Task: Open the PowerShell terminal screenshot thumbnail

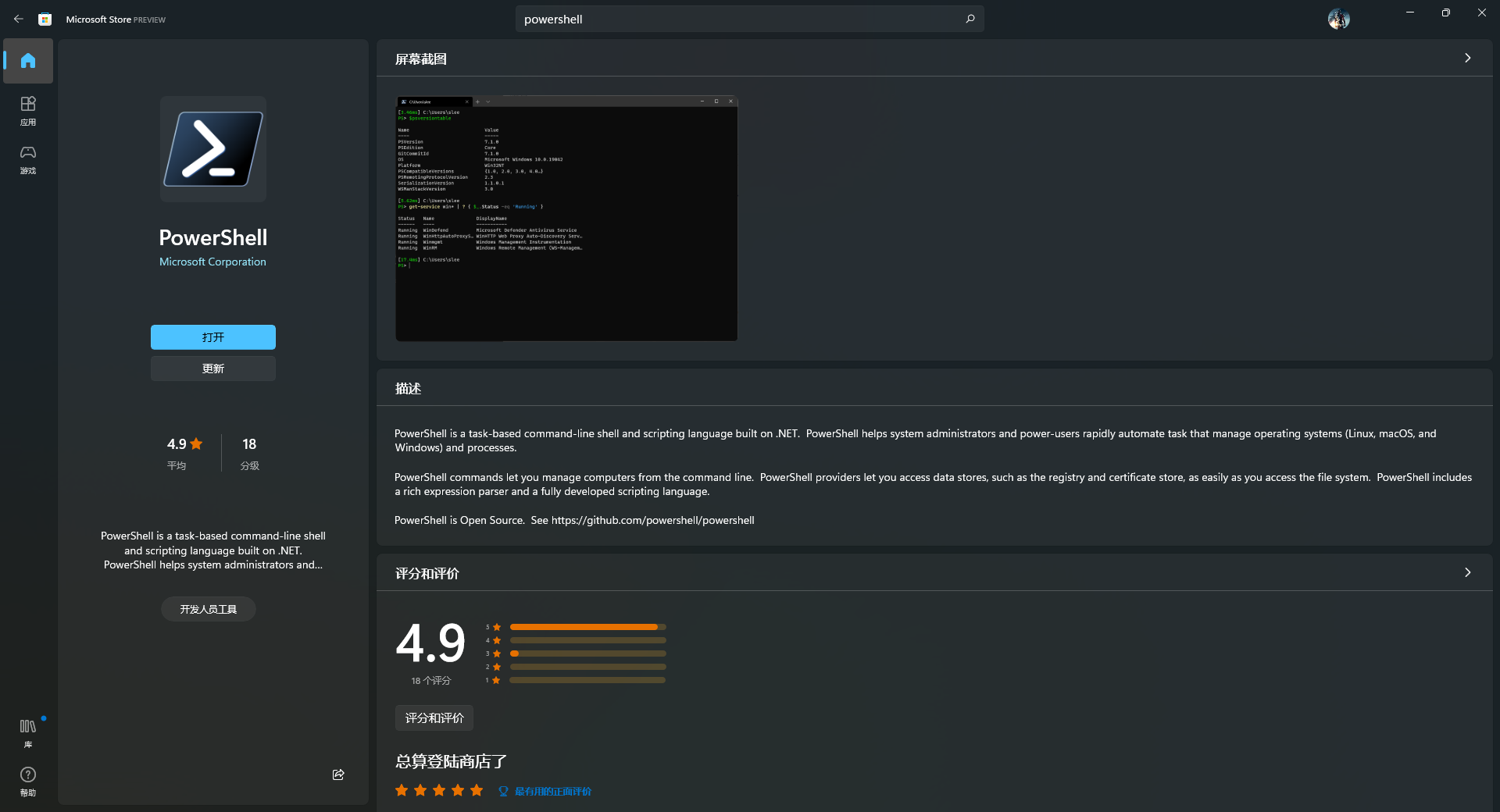Action: pos(566,219)
